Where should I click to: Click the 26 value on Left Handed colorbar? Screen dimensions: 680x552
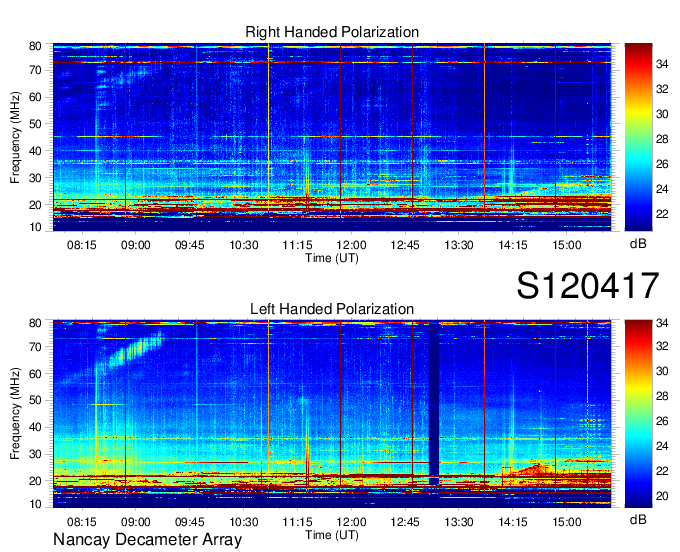(x=662, y=421)
